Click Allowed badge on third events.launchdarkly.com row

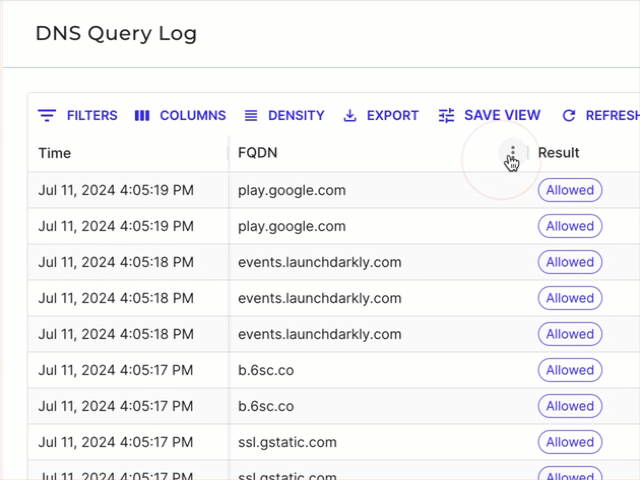click(x=570, y=334)
